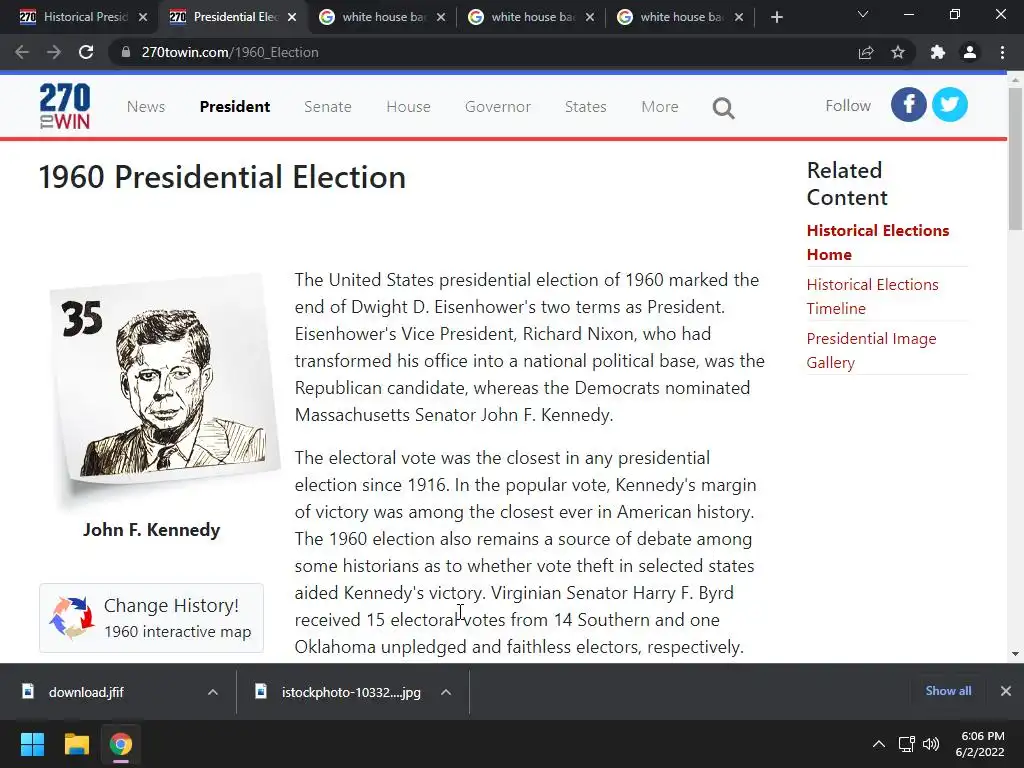Click Show all downloads
1024x768 pixels.
click(x=948, y=691)
